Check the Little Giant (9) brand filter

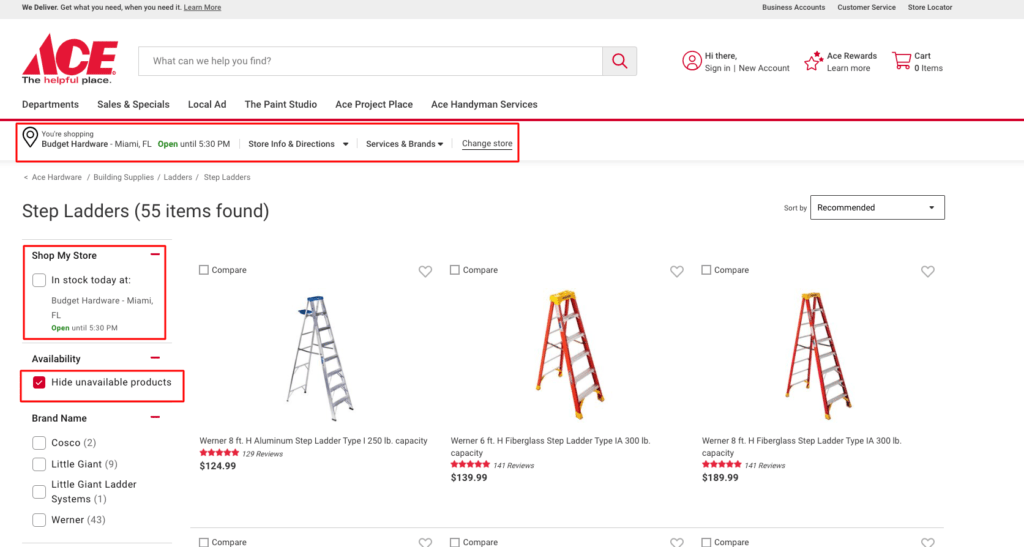39,464
